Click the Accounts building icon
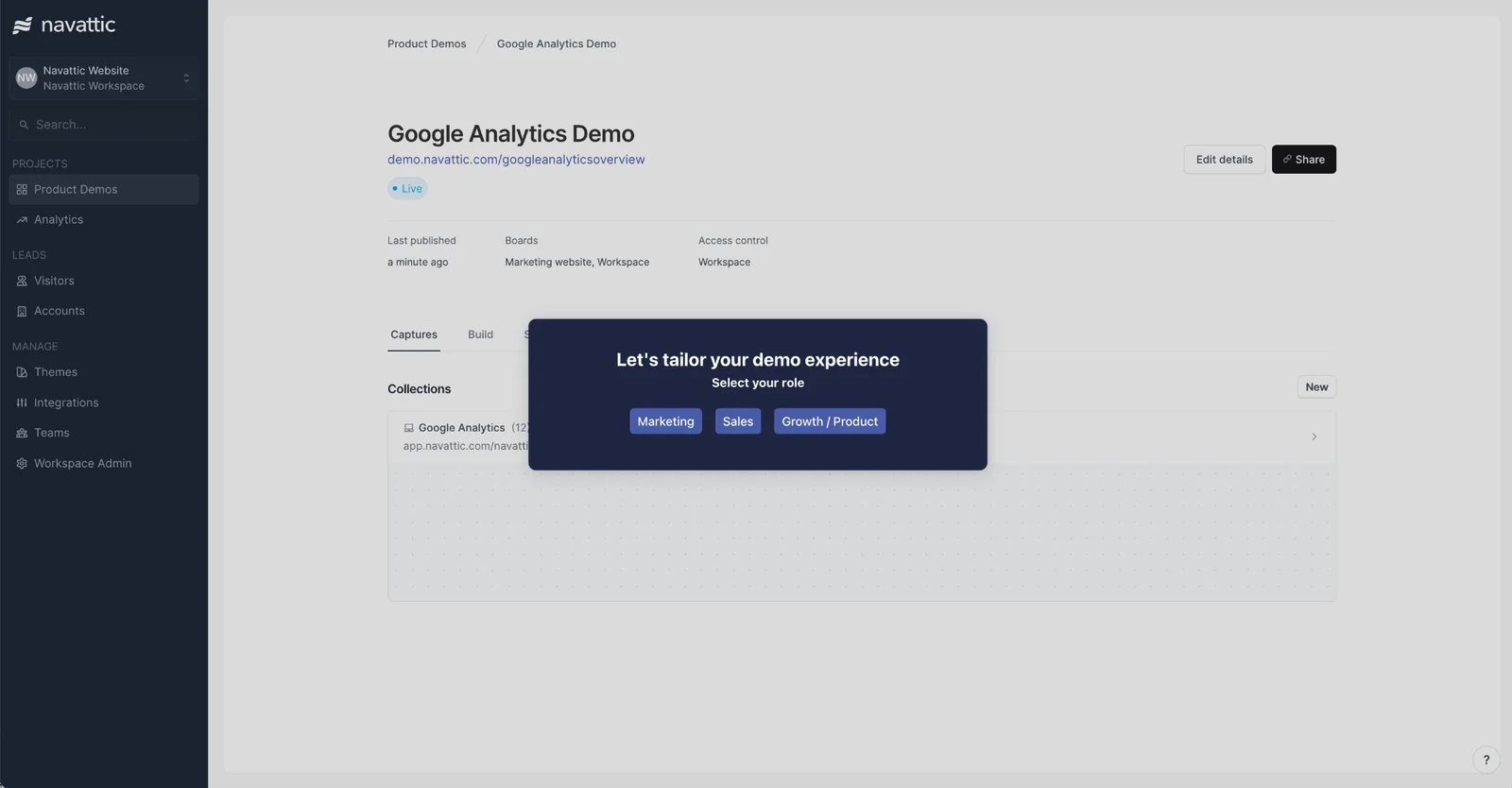Viewport: 1512px width, 788px height. tap(22, 311)
